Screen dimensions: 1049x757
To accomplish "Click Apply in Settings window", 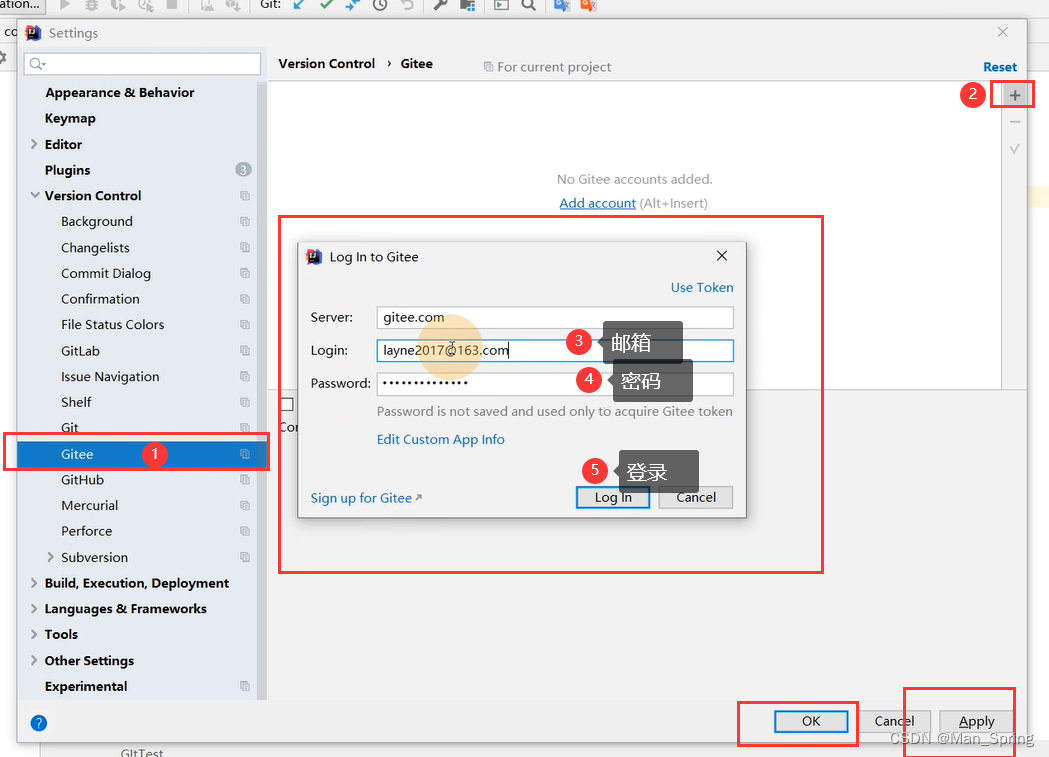I will pyautogui.click(x=976, y=721).
